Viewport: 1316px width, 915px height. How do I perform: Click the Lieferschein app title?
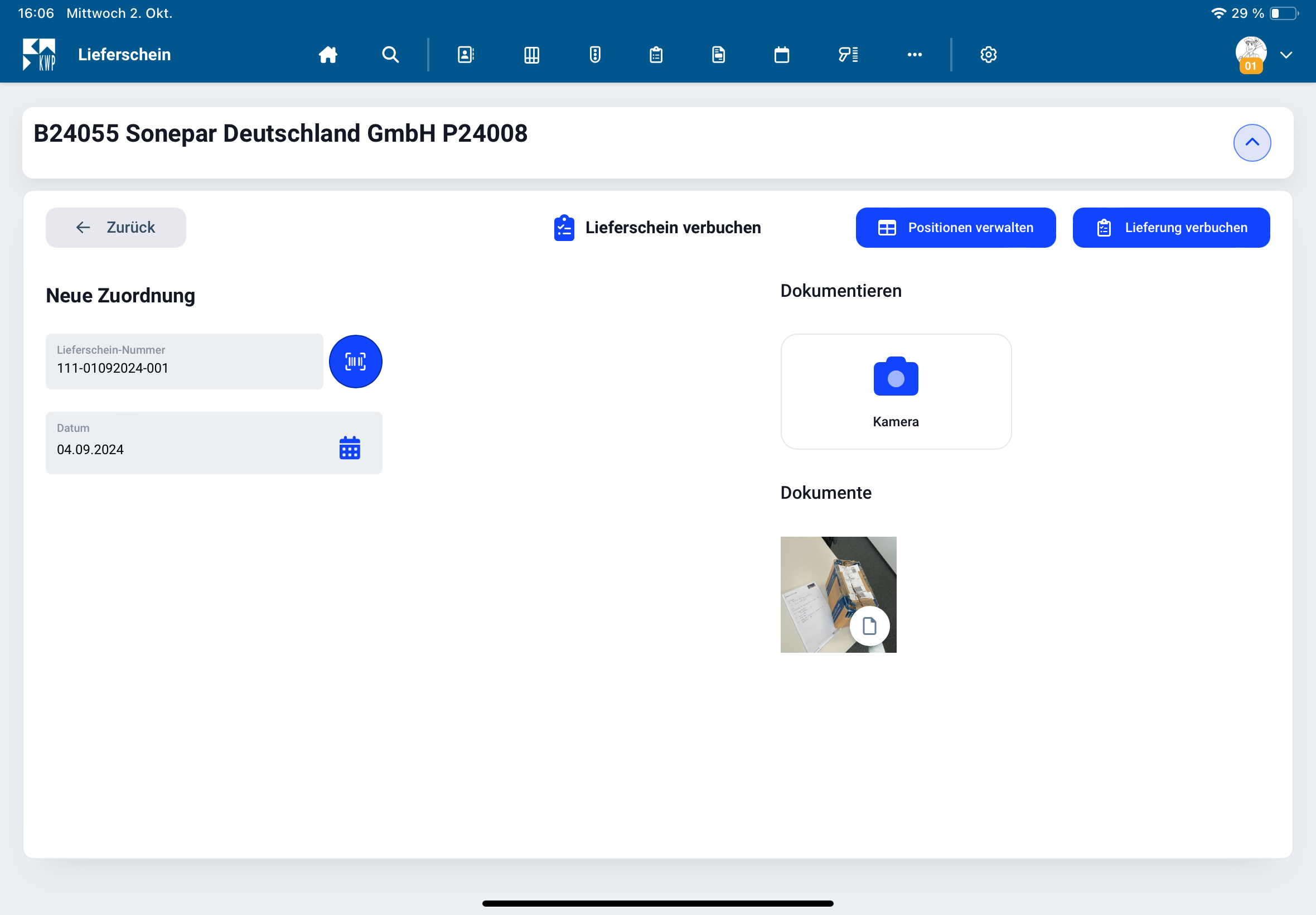tap(124, 55)
